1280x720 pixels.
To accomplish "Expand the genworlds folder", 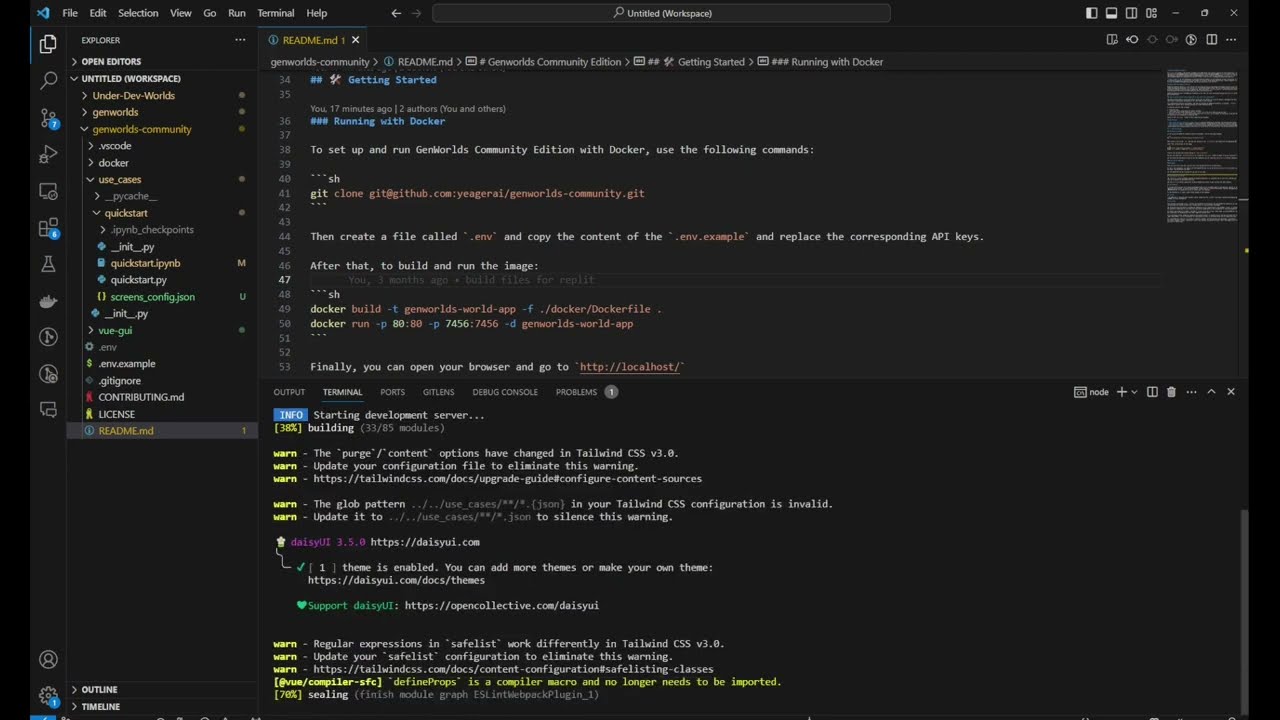I will click(x=162, y=112).
